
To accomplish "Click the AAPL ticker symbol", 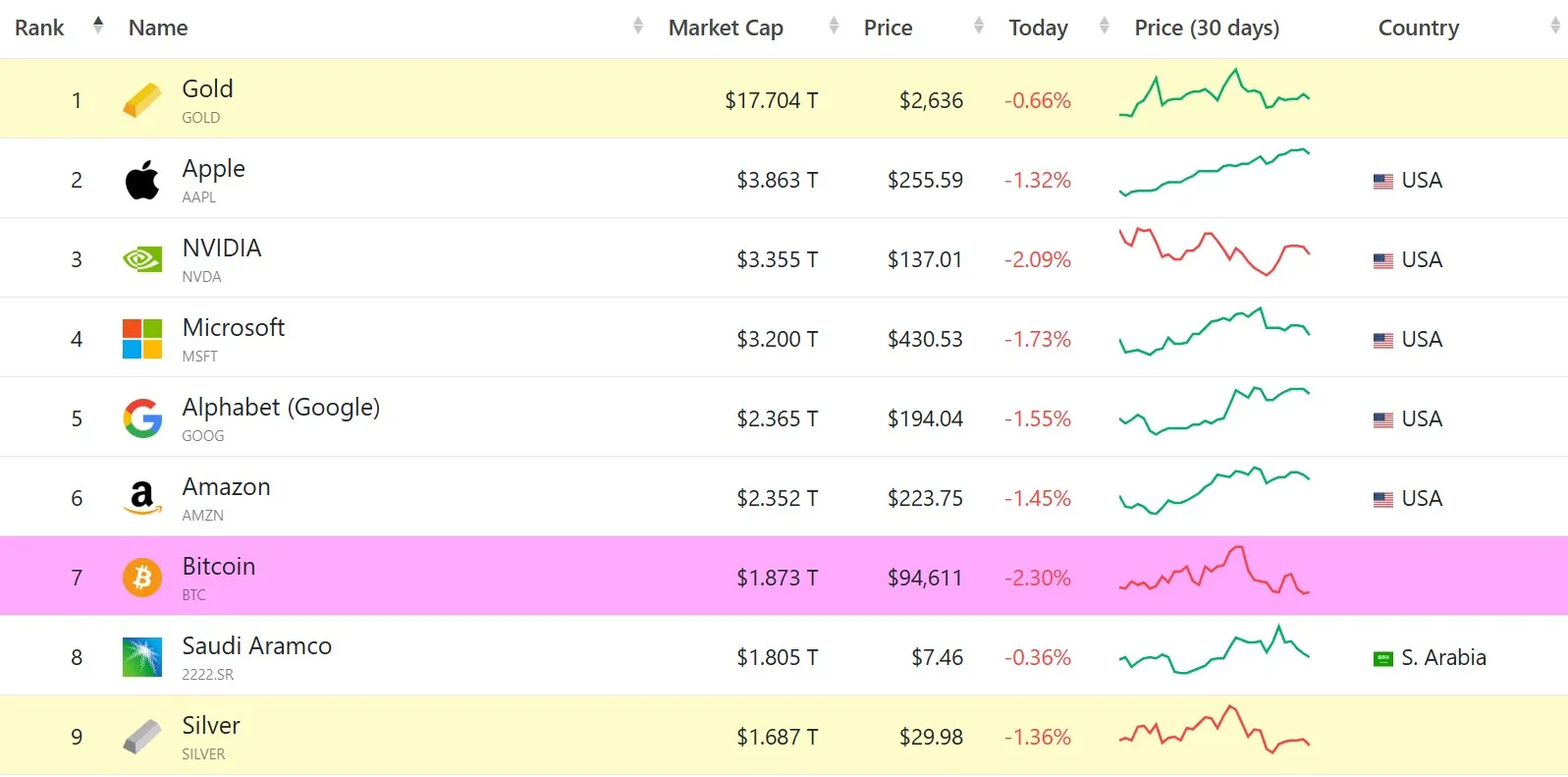I will 198,197.
